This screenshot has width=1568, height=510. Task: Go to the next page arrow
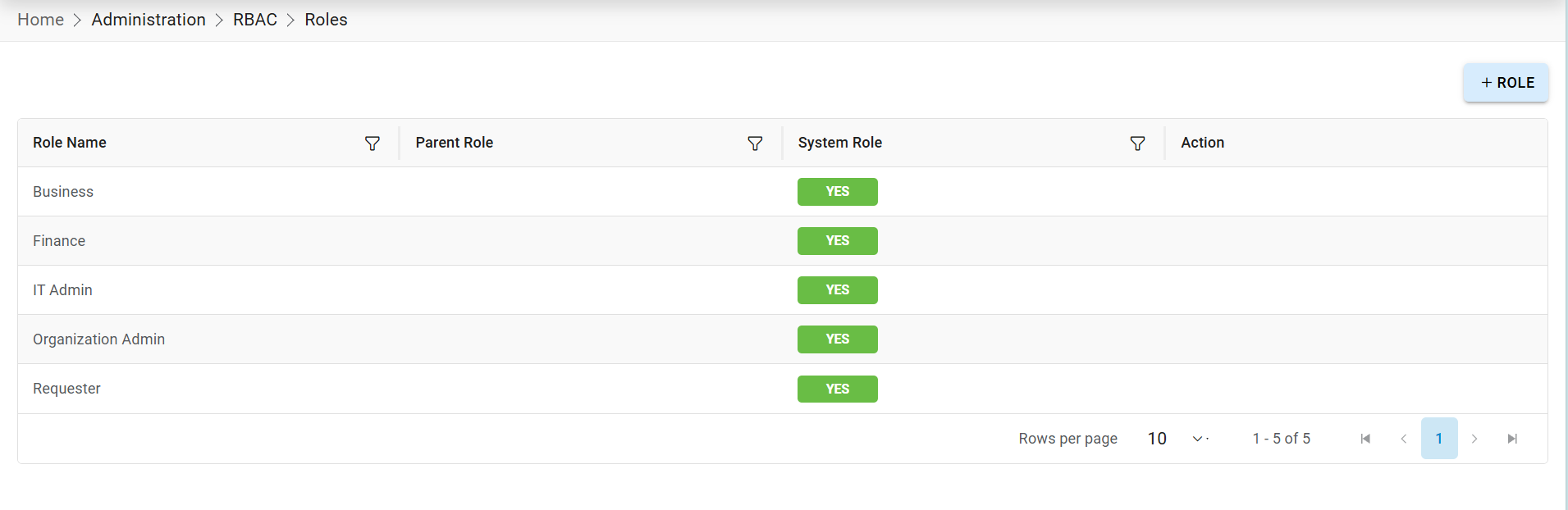point(1474,439)
